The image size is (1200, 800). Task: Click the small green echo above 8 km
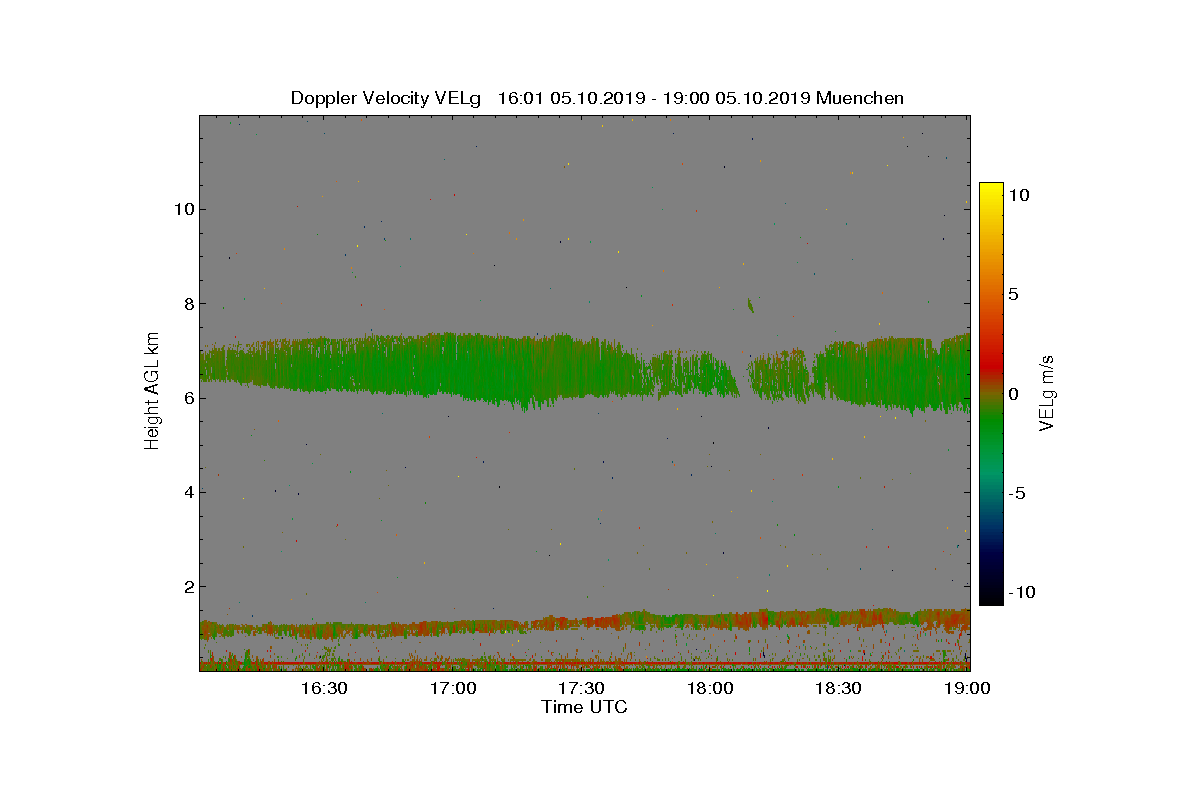tap(750, 304)
